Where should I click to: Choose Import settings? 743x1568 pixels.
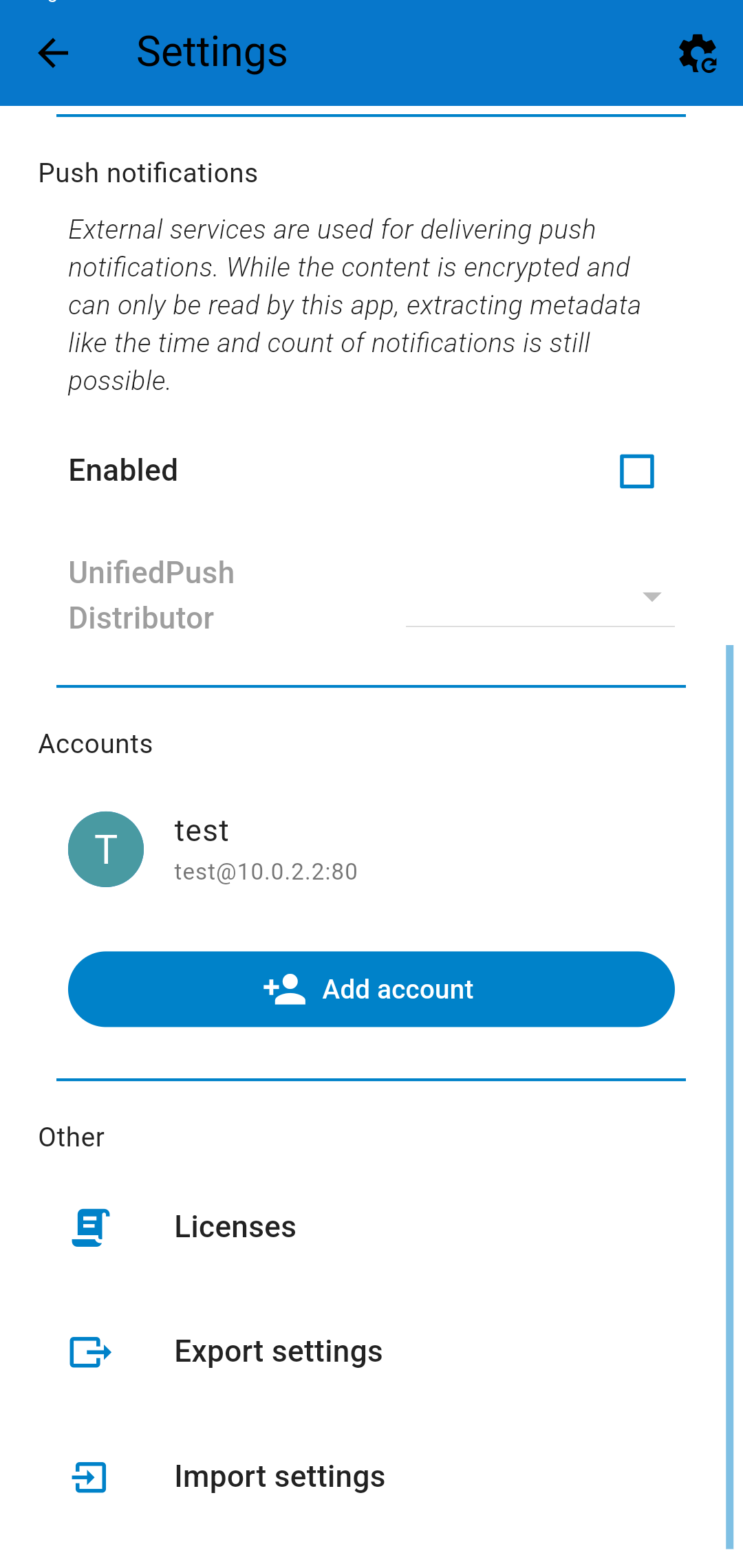(x=371, y=1477)
